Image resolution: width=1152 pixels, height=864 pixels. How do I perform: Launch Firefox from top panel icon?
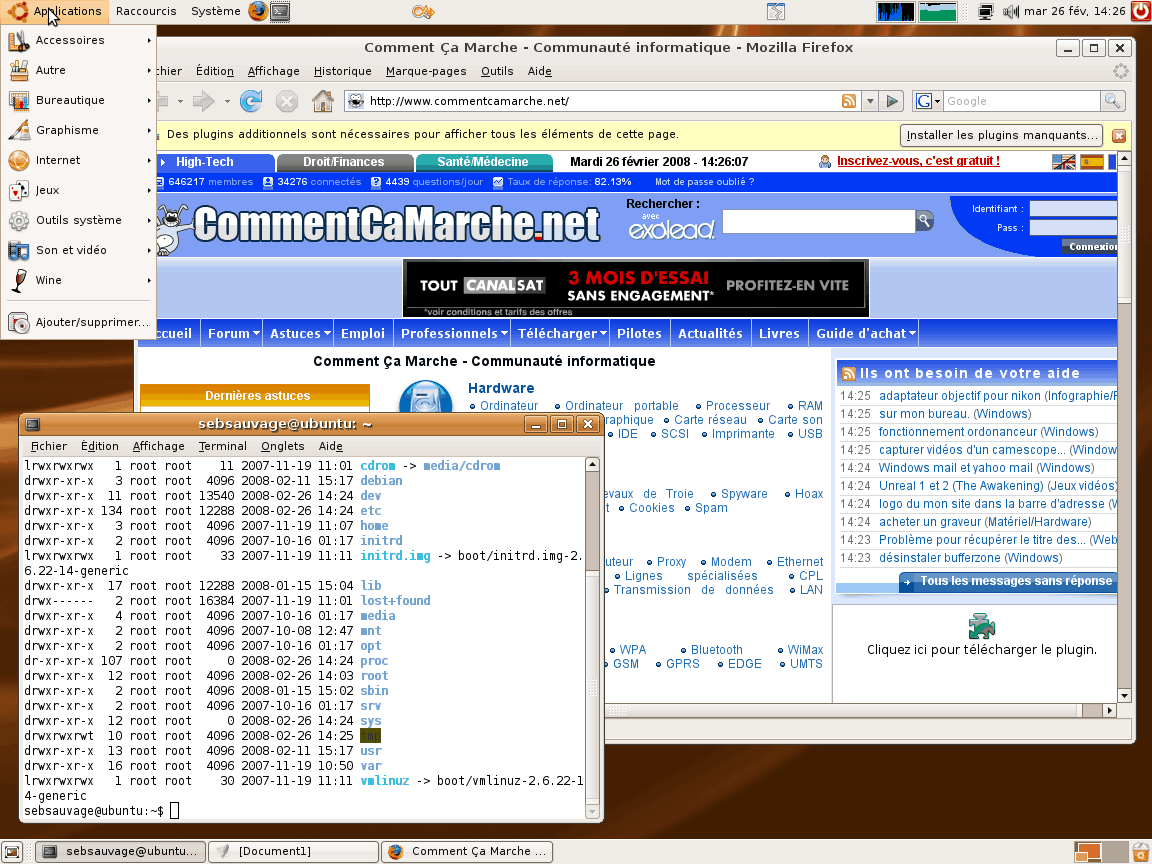coord(257,11)
